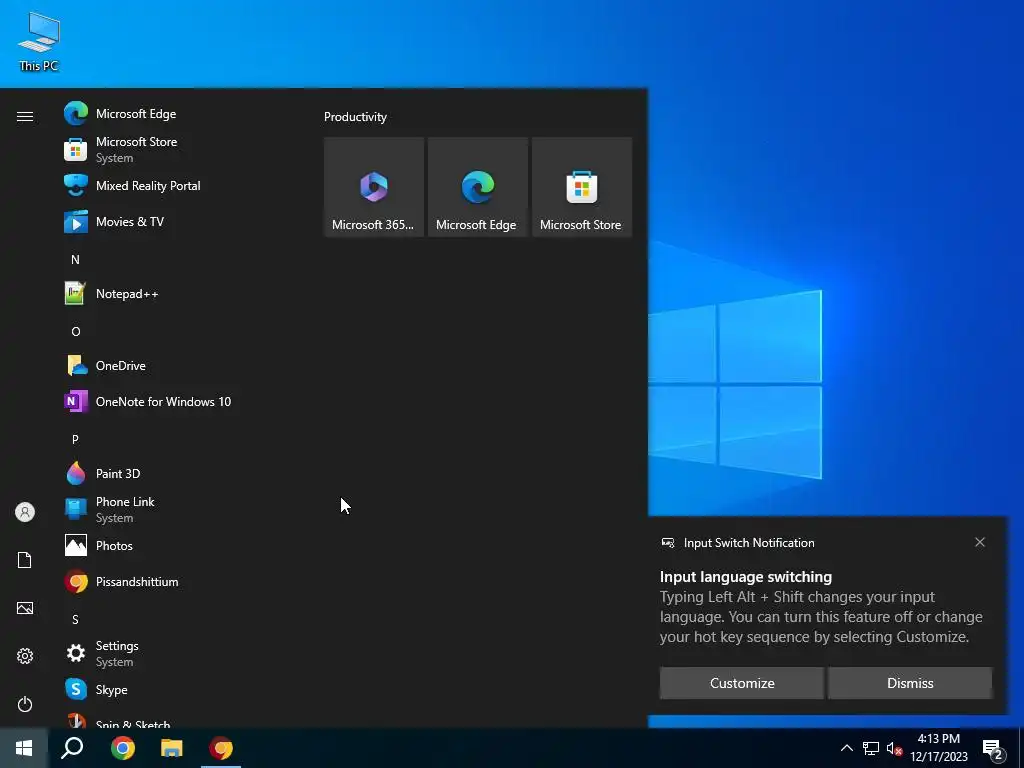1024x768 pixels.
Task: Open Google Chrome from the taskbar
Action: (123, 748)
